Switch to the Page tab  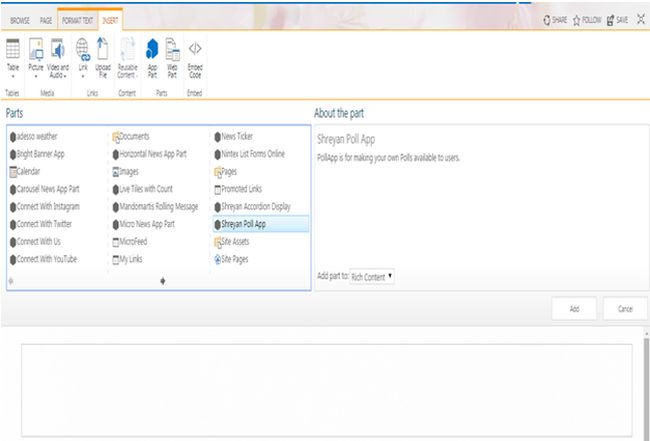point(46,20)
